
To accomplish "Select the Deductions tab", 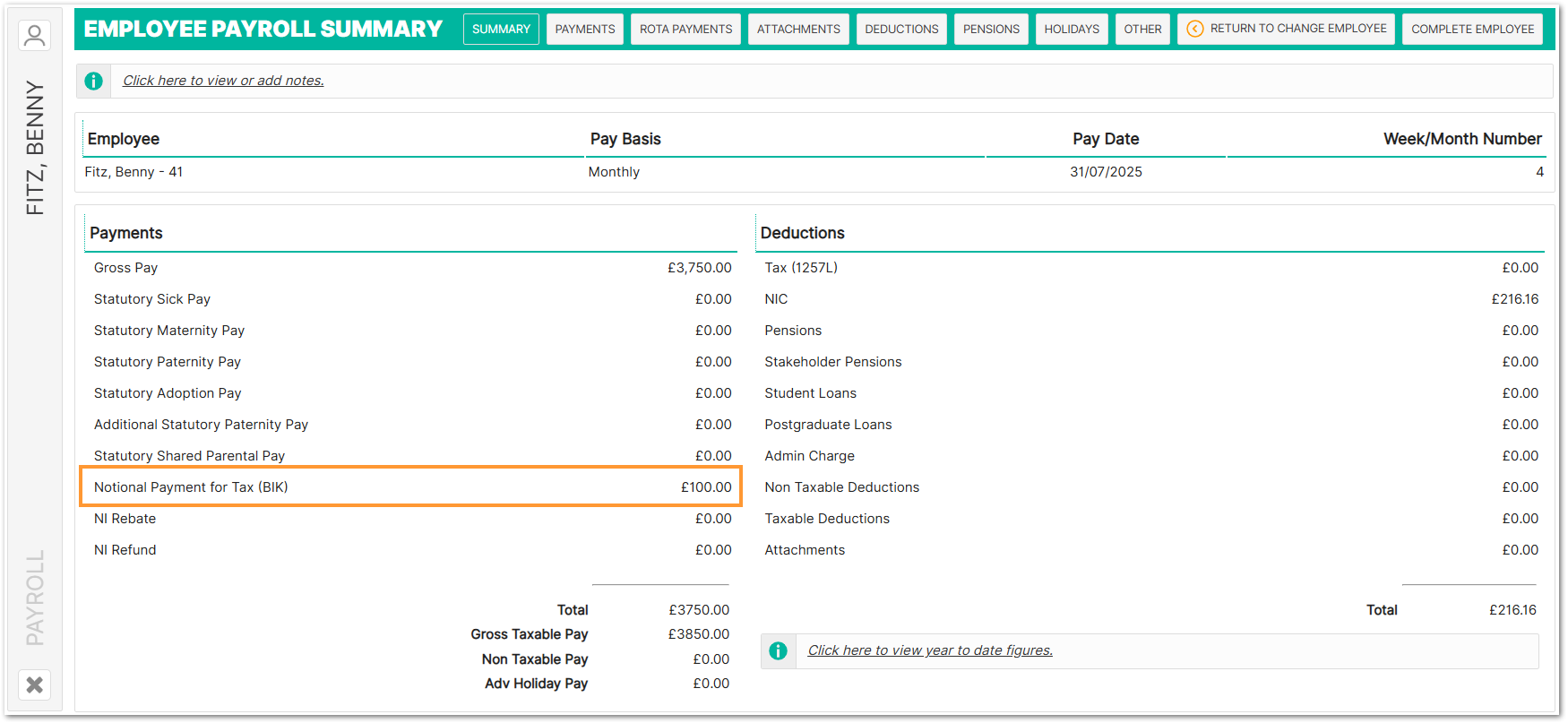I will click(x=900, y=29).
